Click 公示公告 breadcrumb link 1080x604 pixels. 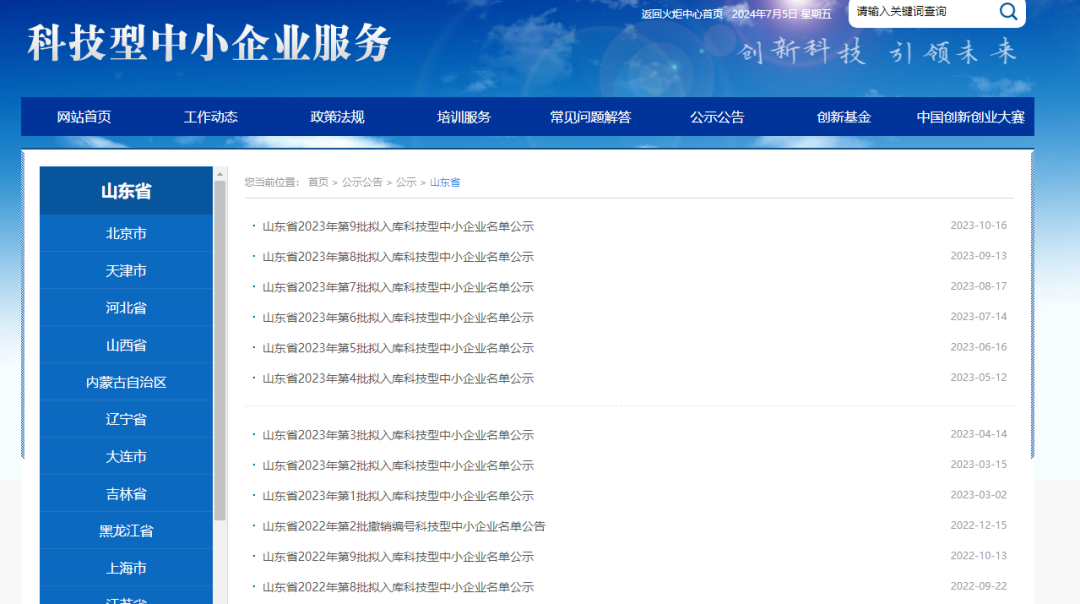(362, 182)
